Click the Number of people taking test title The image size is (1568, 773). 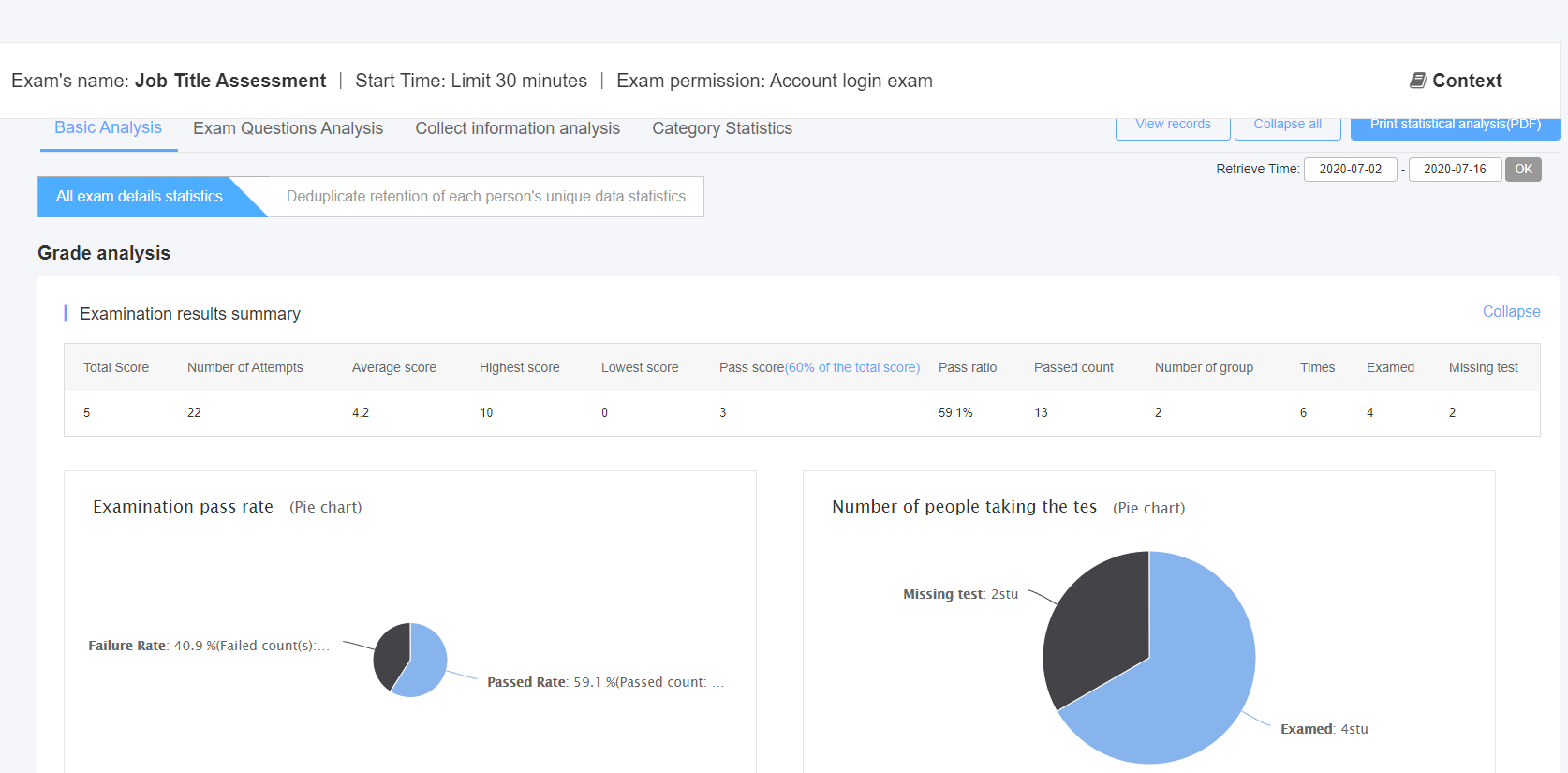(964, 507)
